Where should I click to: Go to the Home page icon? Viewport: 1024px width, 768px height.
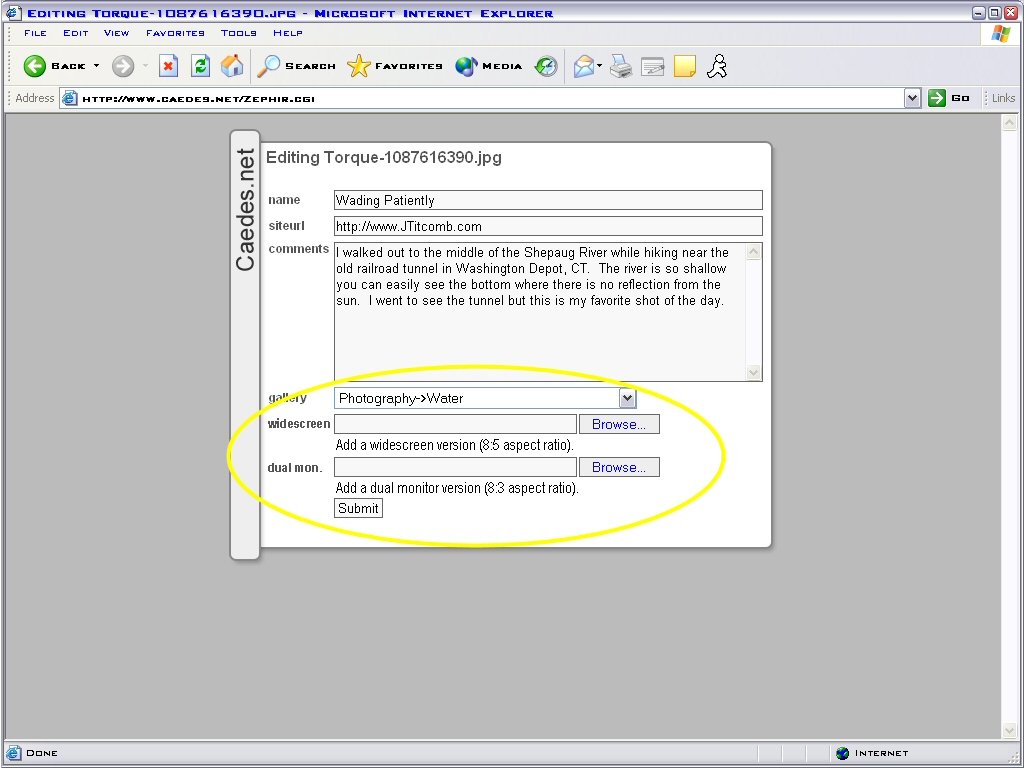click(x=232, y=66)
